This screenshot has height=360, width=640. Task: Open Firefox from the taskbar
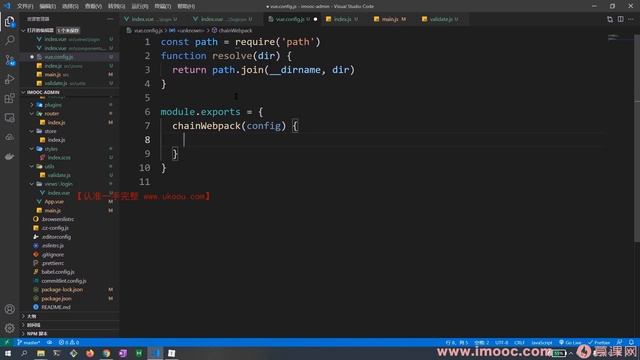click(x=90, y=353)
